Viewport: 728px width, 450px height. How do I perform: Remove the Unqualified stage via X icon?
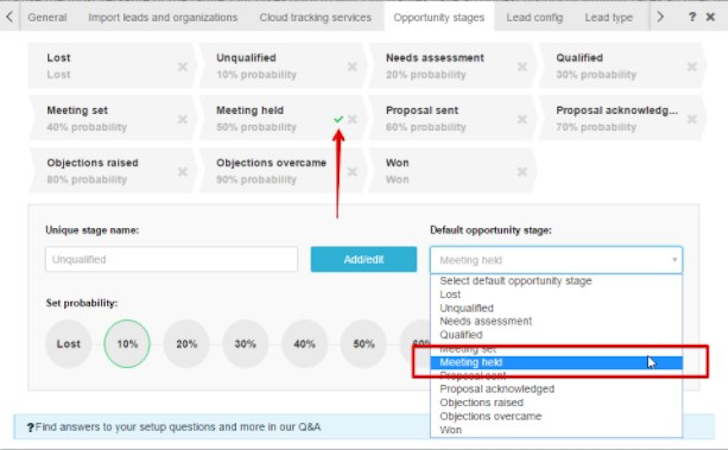pos(352,67)
